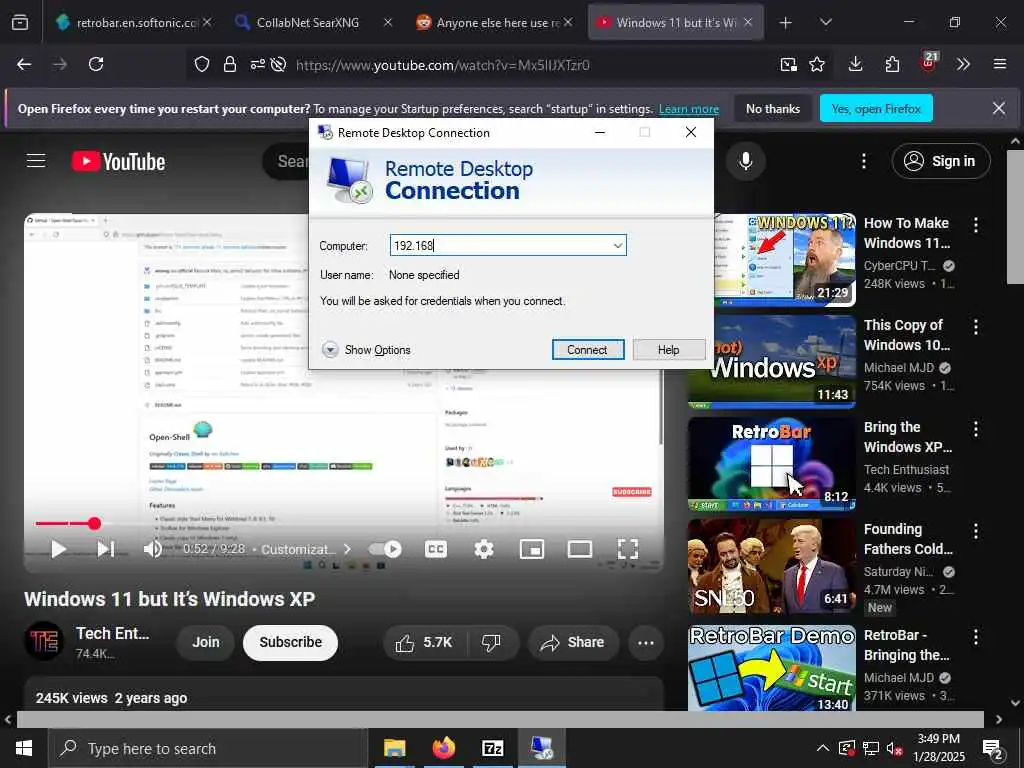Click Yes, open Firefox button

pyautogui.click(x=876, y=108)
